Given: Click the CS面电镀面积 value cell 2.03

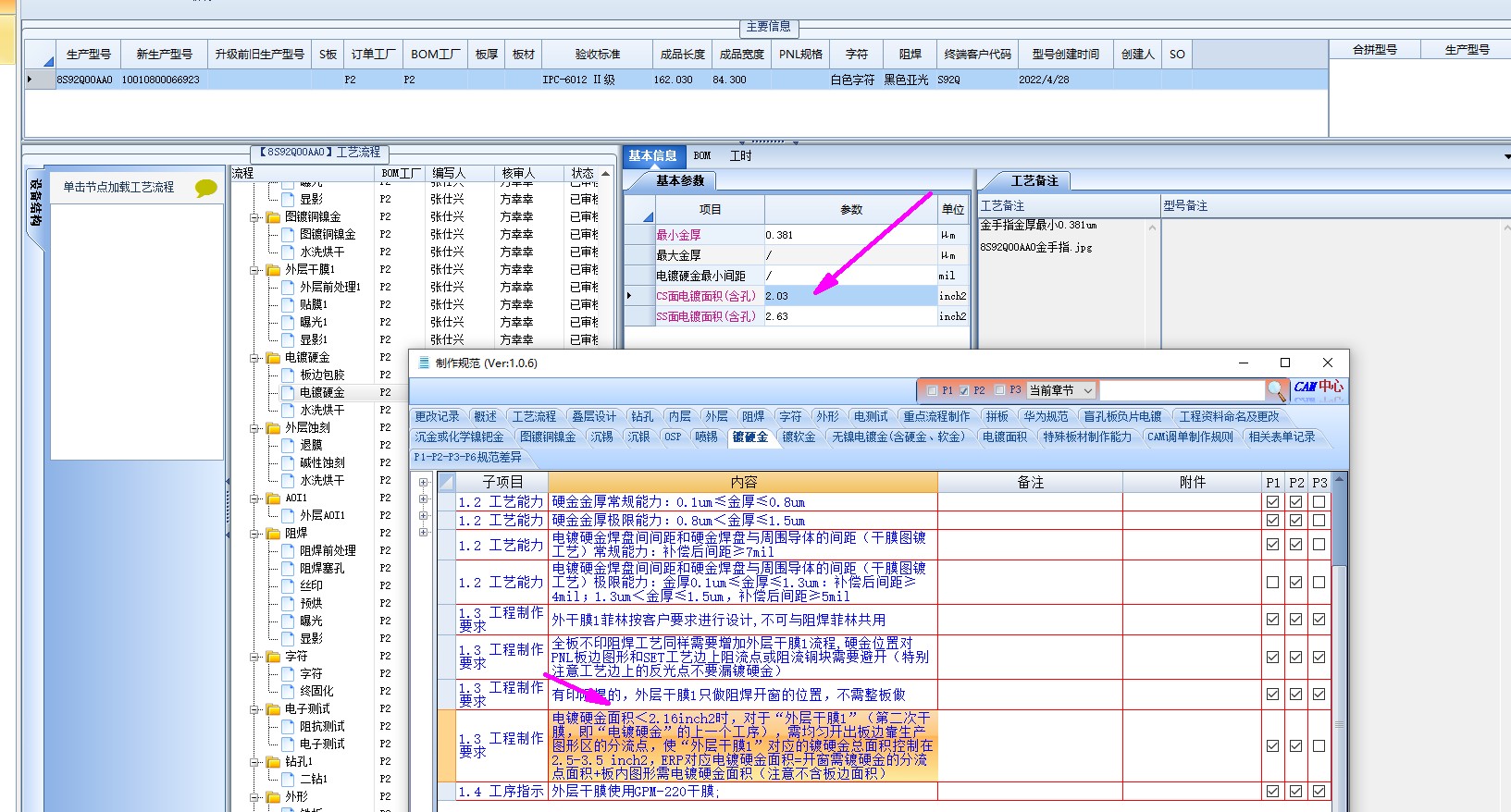Looking at the screenshot, I should click(850, 296).
